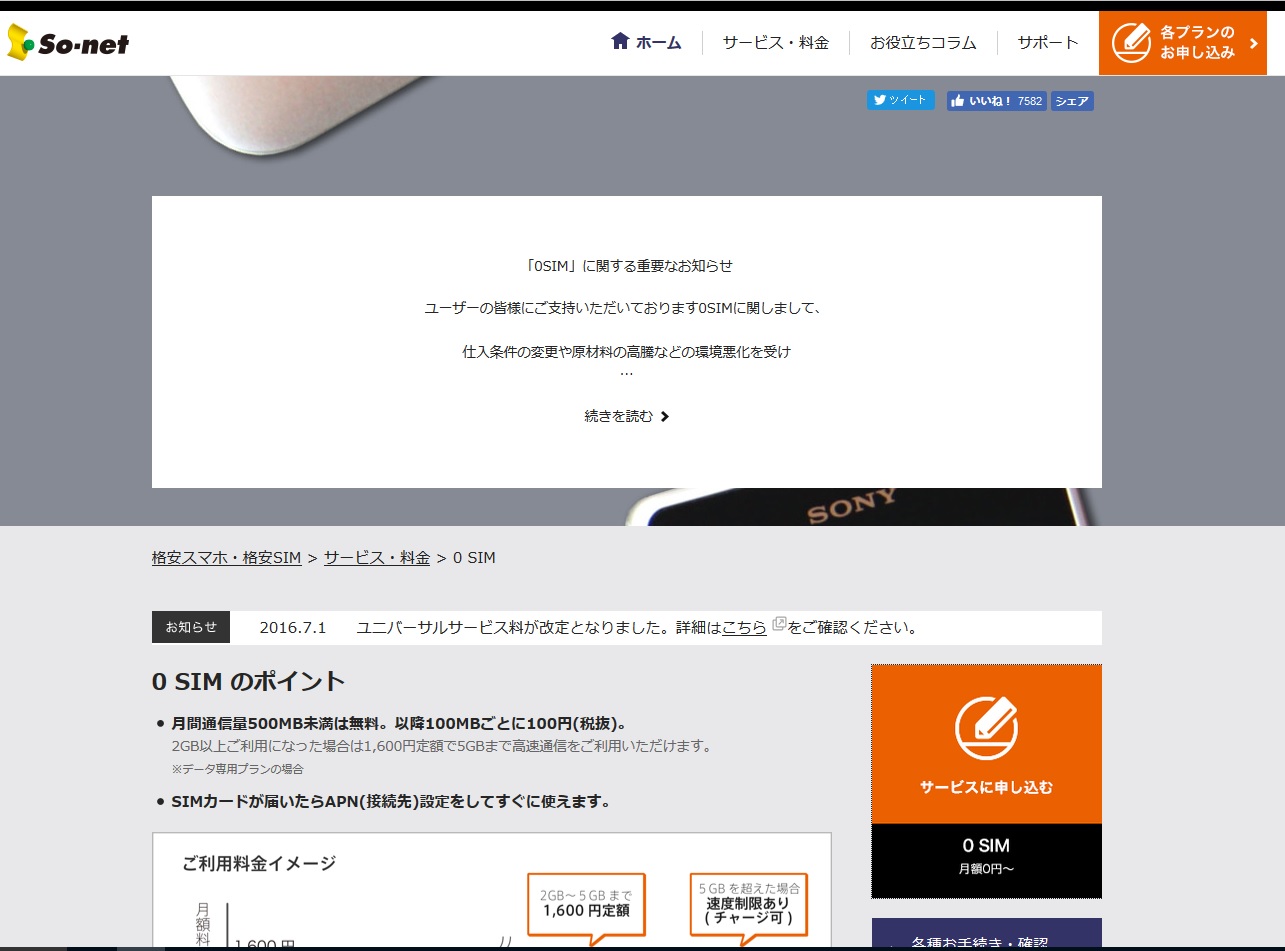Viewport: 1285px width, 951px height.
Task: Open the 格安スマホ・格安SIM breadcrumb link
Action: [x=226, y=557]
